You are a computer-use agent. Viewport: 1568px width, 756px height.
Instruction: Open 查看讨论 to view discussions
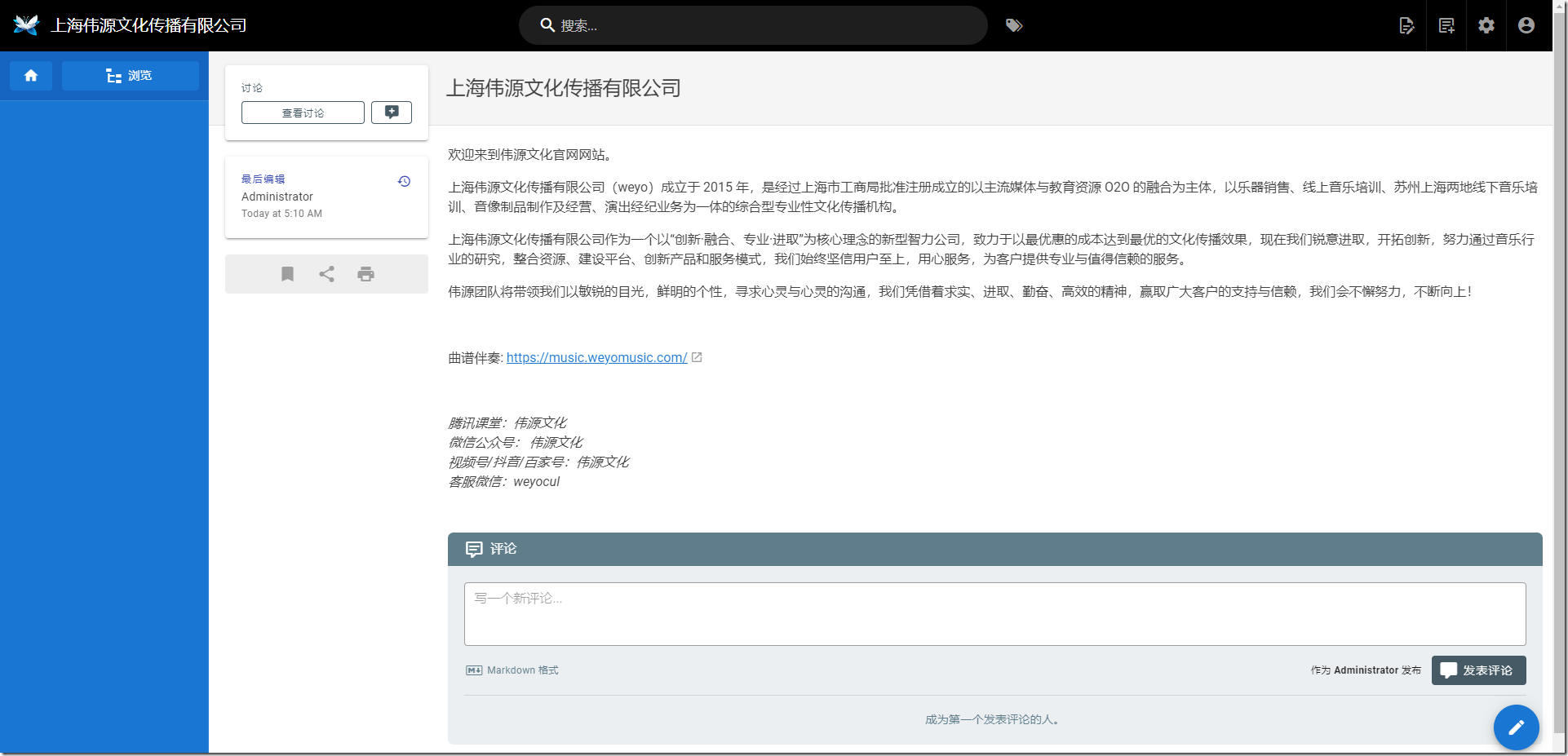302,113
